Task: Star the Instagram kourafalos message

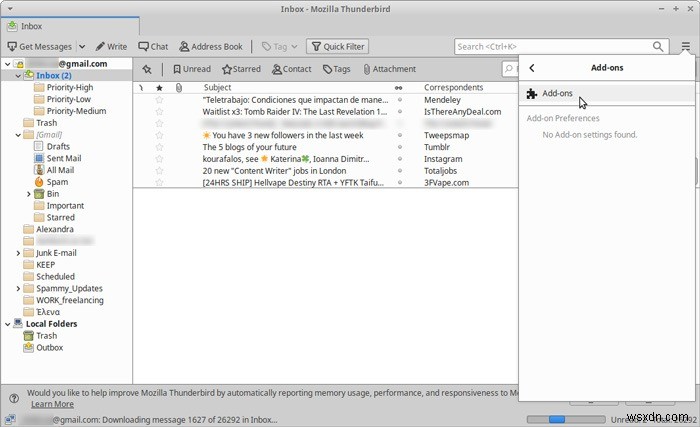Action: 159,159
